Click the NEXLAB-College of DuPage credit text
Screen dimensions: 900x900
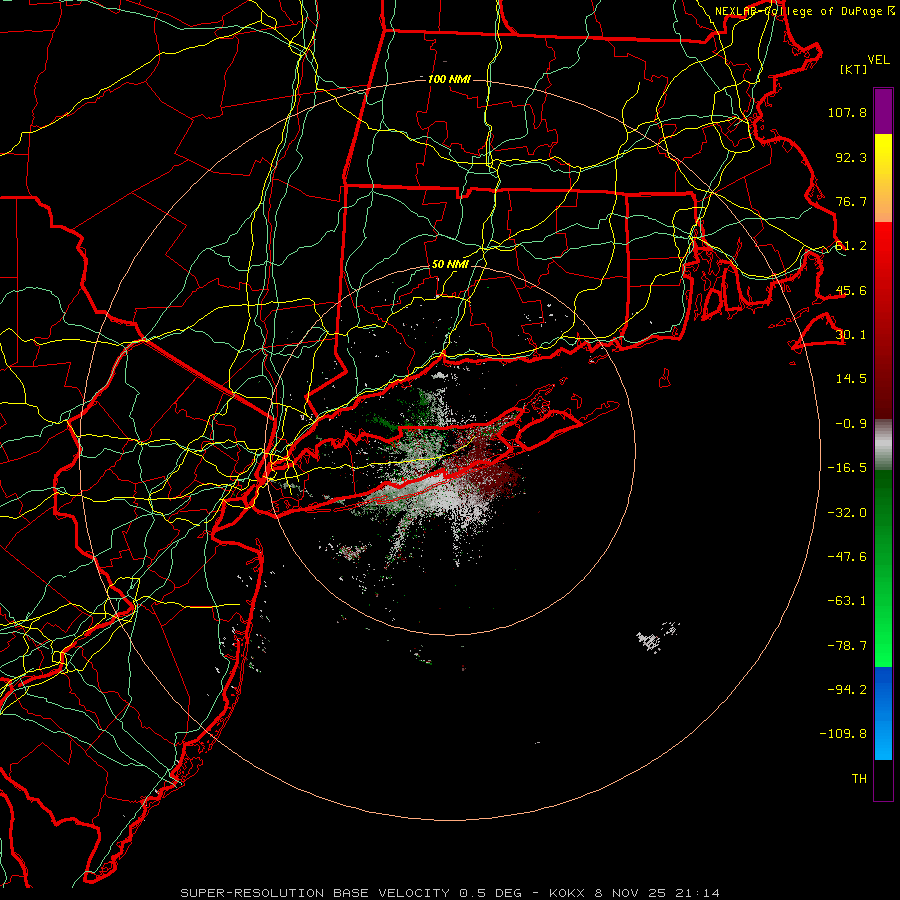point(805,11)
